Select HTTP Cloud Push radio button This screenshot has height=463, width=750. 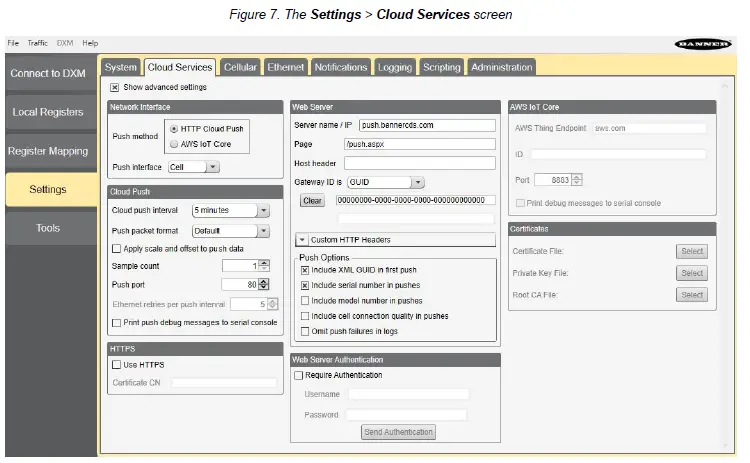pos(174,129)
